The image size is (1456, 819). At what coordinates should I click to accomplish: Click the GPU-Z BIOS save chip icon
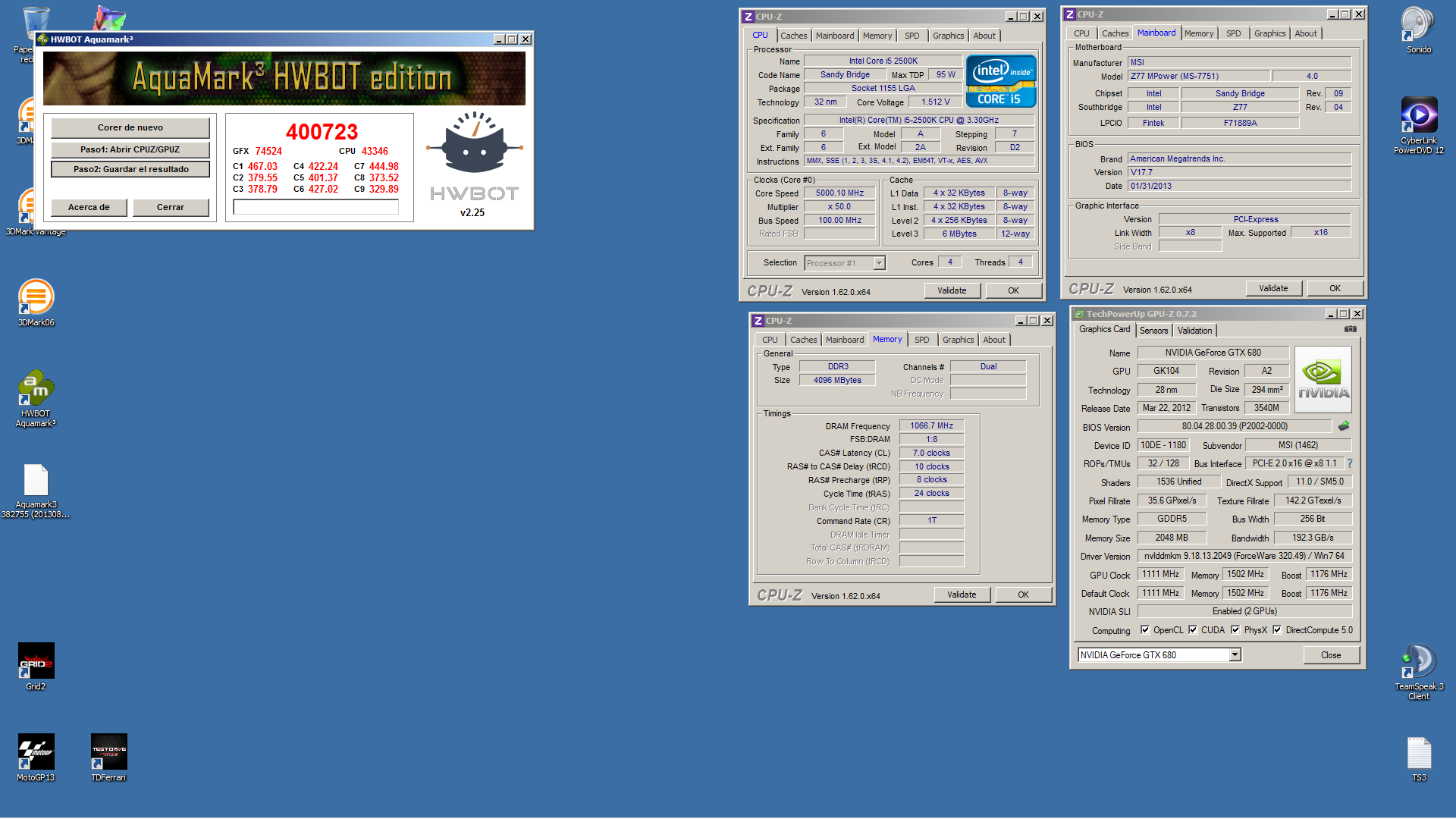coord(1344,426)
